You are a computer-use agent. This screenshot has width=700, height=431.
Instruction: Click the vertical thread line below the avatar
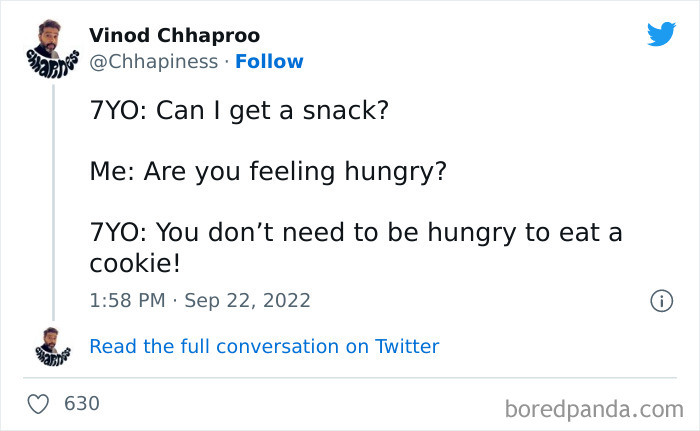pyautogui.click(x=53, y=200)
